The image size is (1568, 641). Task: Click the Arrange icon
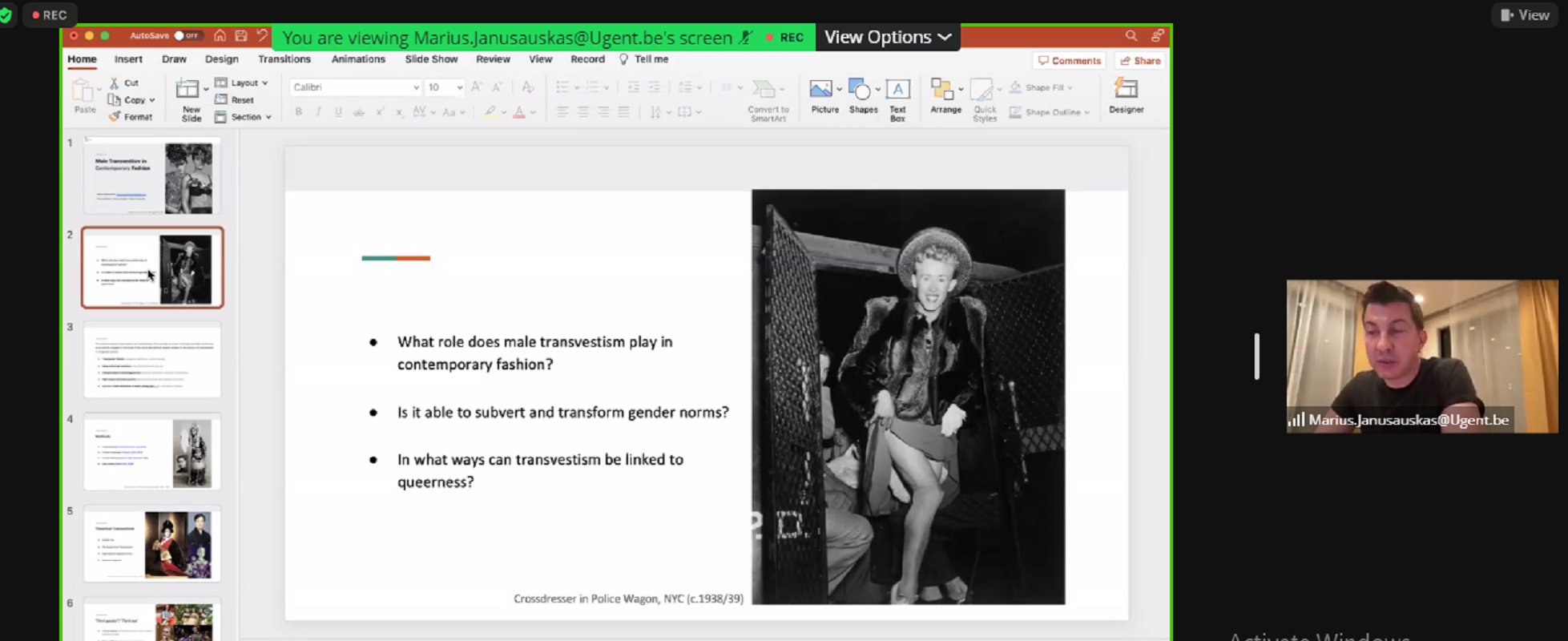(x=944, y=90)
